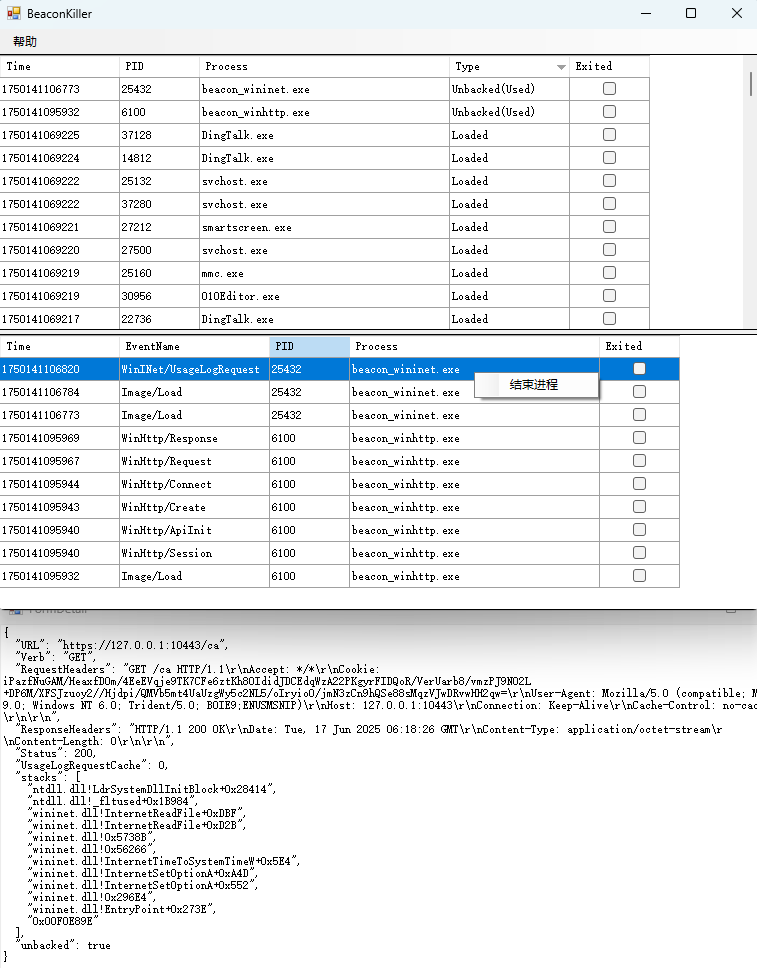Toggle Exited checkbox for smartscreen.exe row

tap(609, 227)
